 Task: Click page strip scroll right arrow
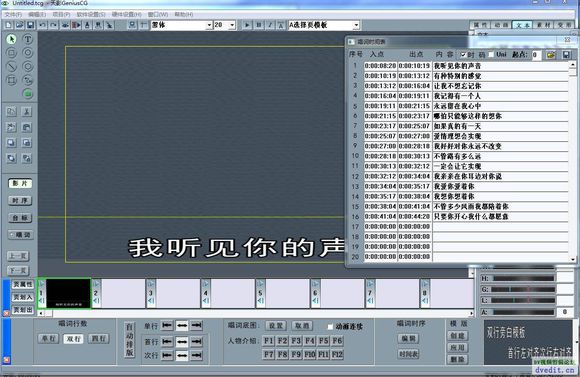pos(471,313)
